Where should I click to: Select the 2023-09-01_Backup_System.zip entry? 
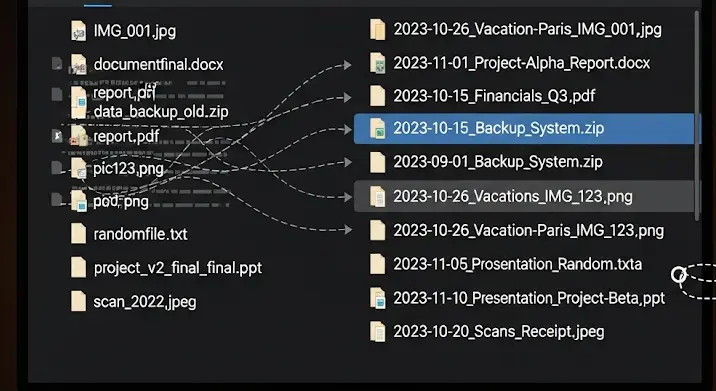(x=497, y=162)
